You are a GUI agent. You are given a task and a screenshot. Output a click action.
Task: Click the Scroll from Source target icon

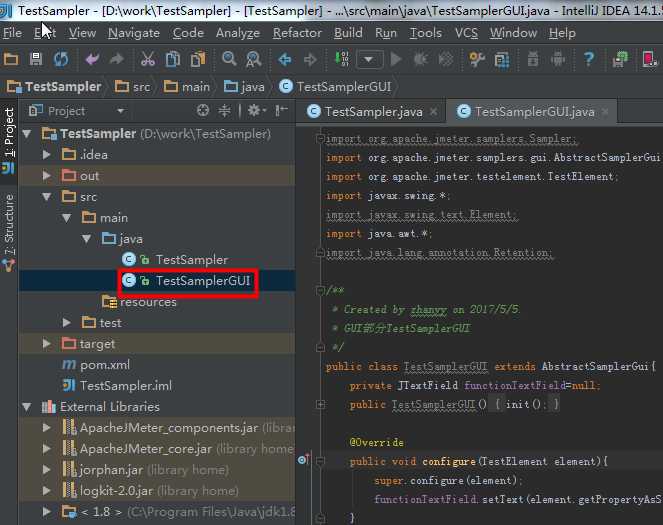tap(203, 111)
